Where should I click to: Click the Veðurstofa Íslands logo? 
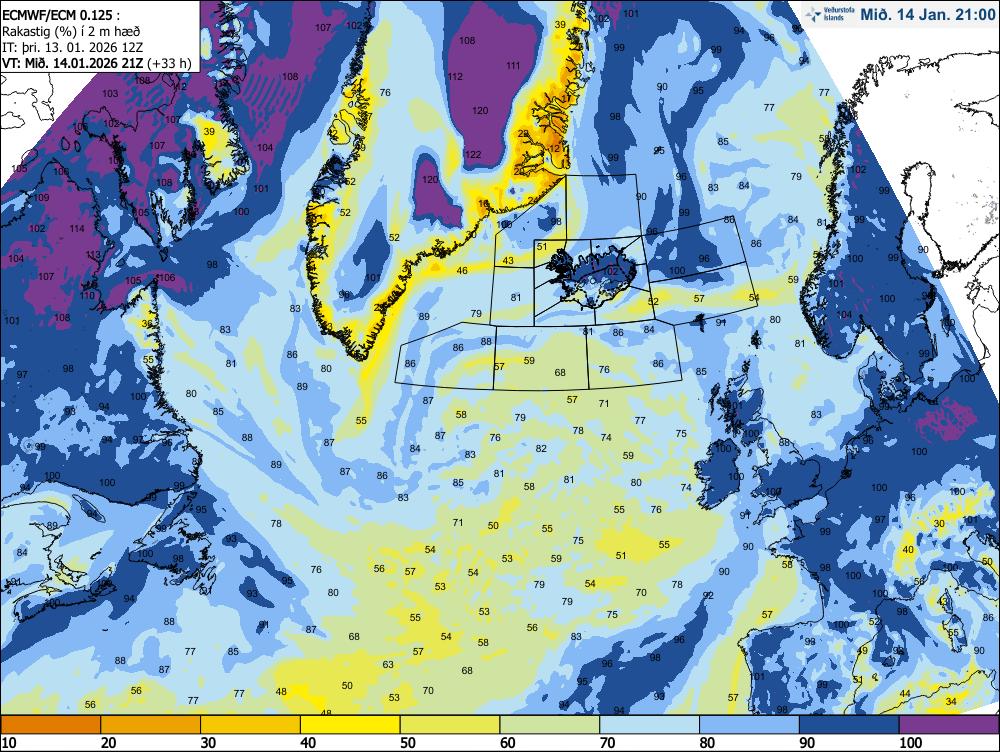pos(830,14)
